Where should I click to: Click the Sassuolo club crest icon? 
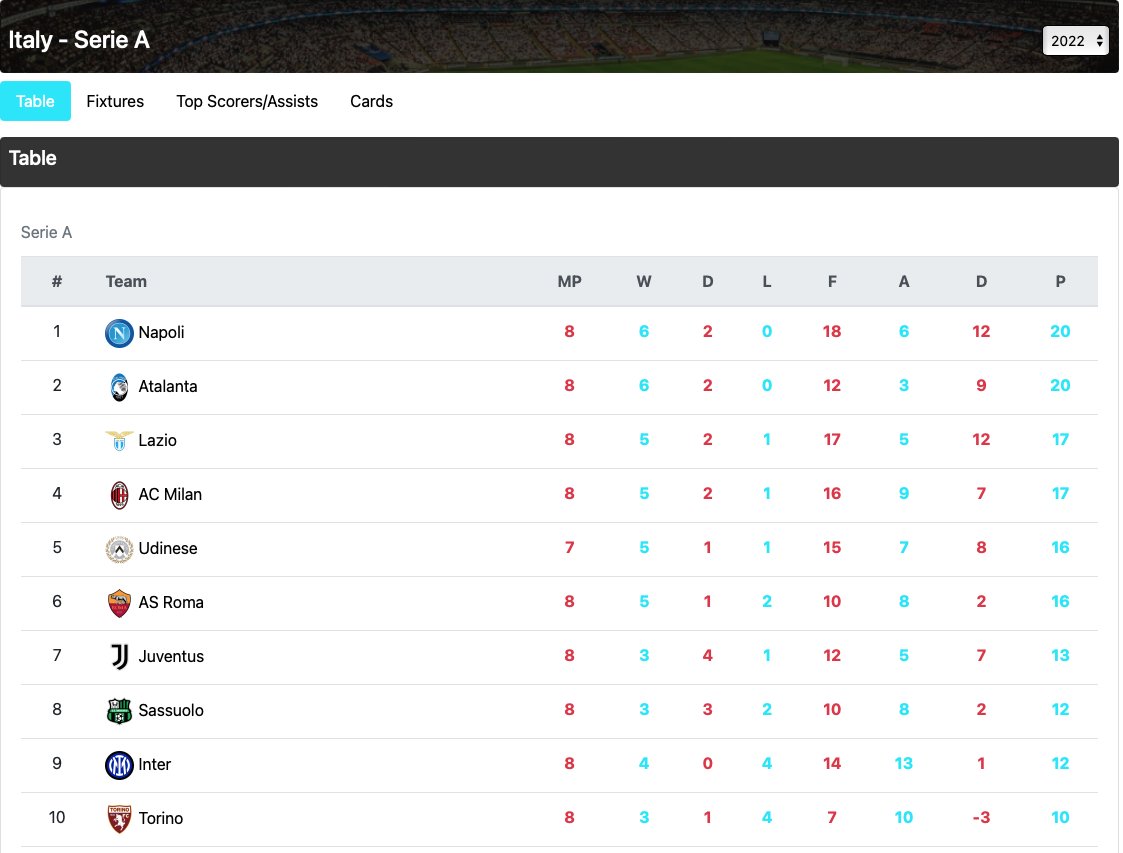(x=119, y=711)
